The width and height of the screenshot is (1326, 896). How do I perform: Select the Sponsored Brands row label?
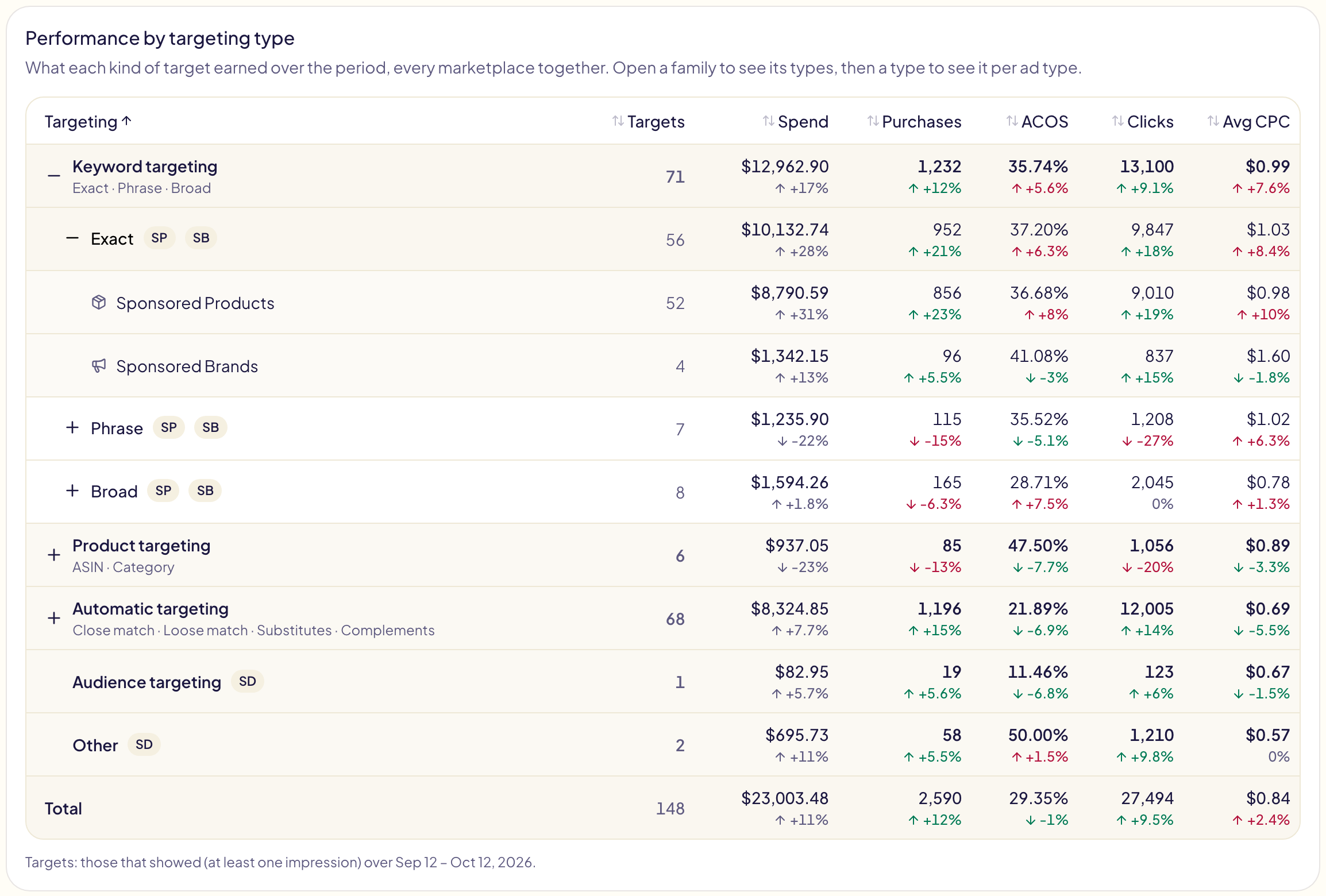point(187,366)
